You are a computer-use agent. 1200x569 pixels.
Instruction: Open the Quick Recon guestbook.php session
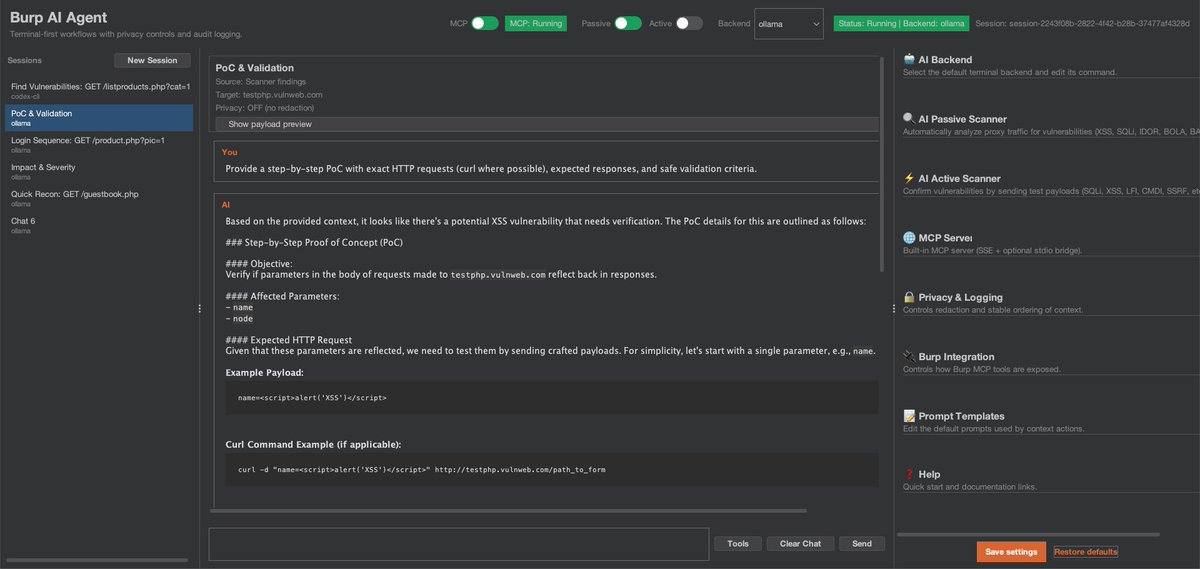[x=97, y=197]
